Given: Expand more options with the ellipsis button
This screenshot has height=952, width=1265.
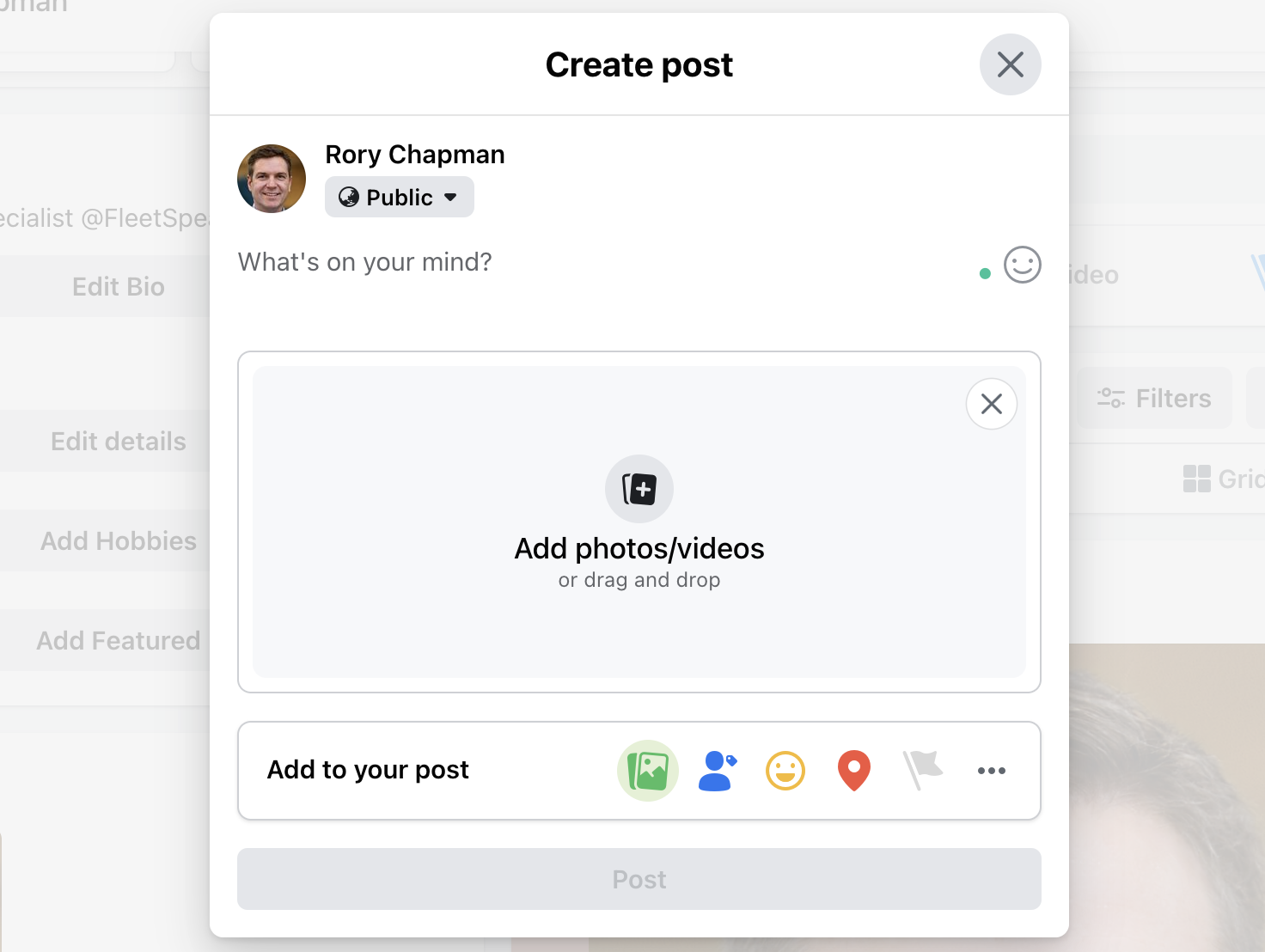Looking at the screenshot, I should (992, 771).
